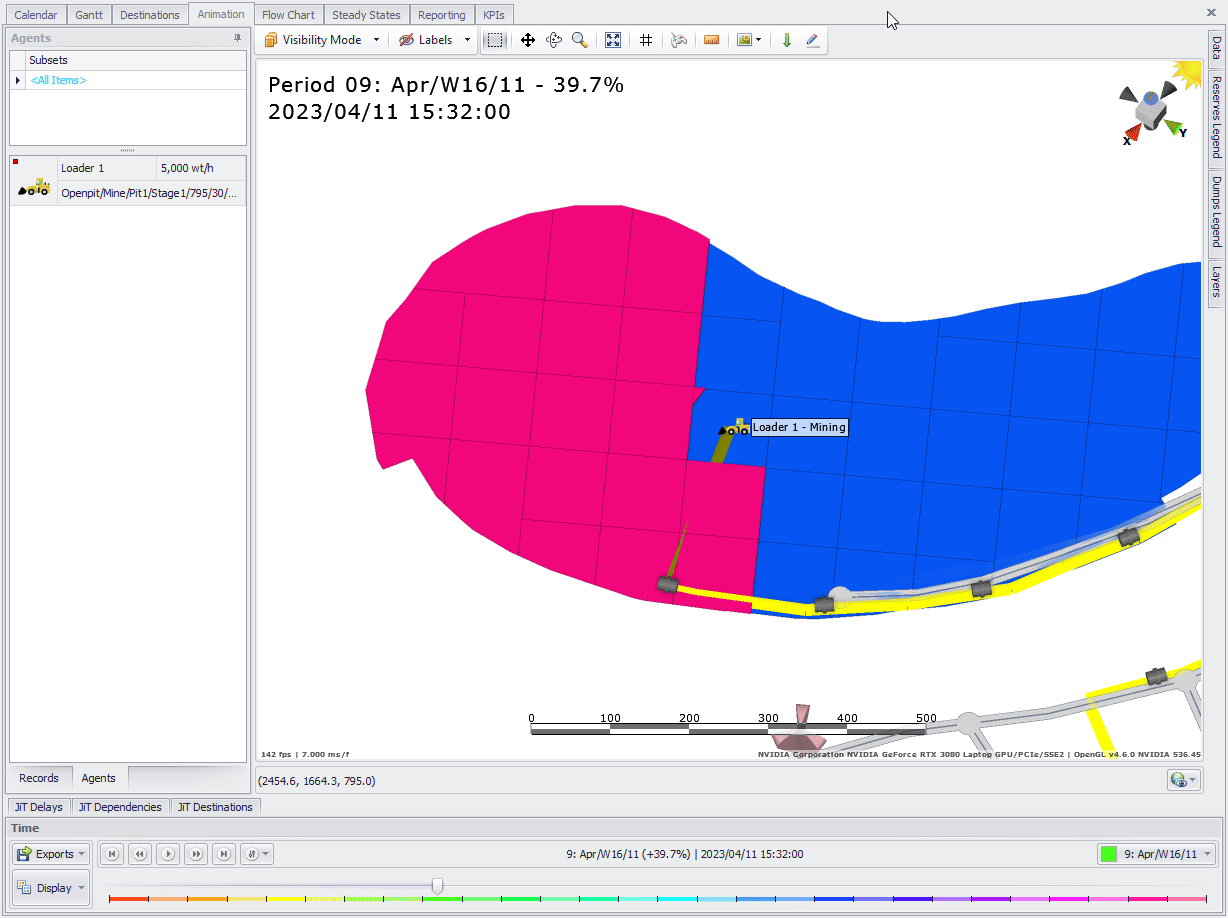Click the grid display icon
The height and width of the screenshot is (918, 1228).
coord(646,40)
